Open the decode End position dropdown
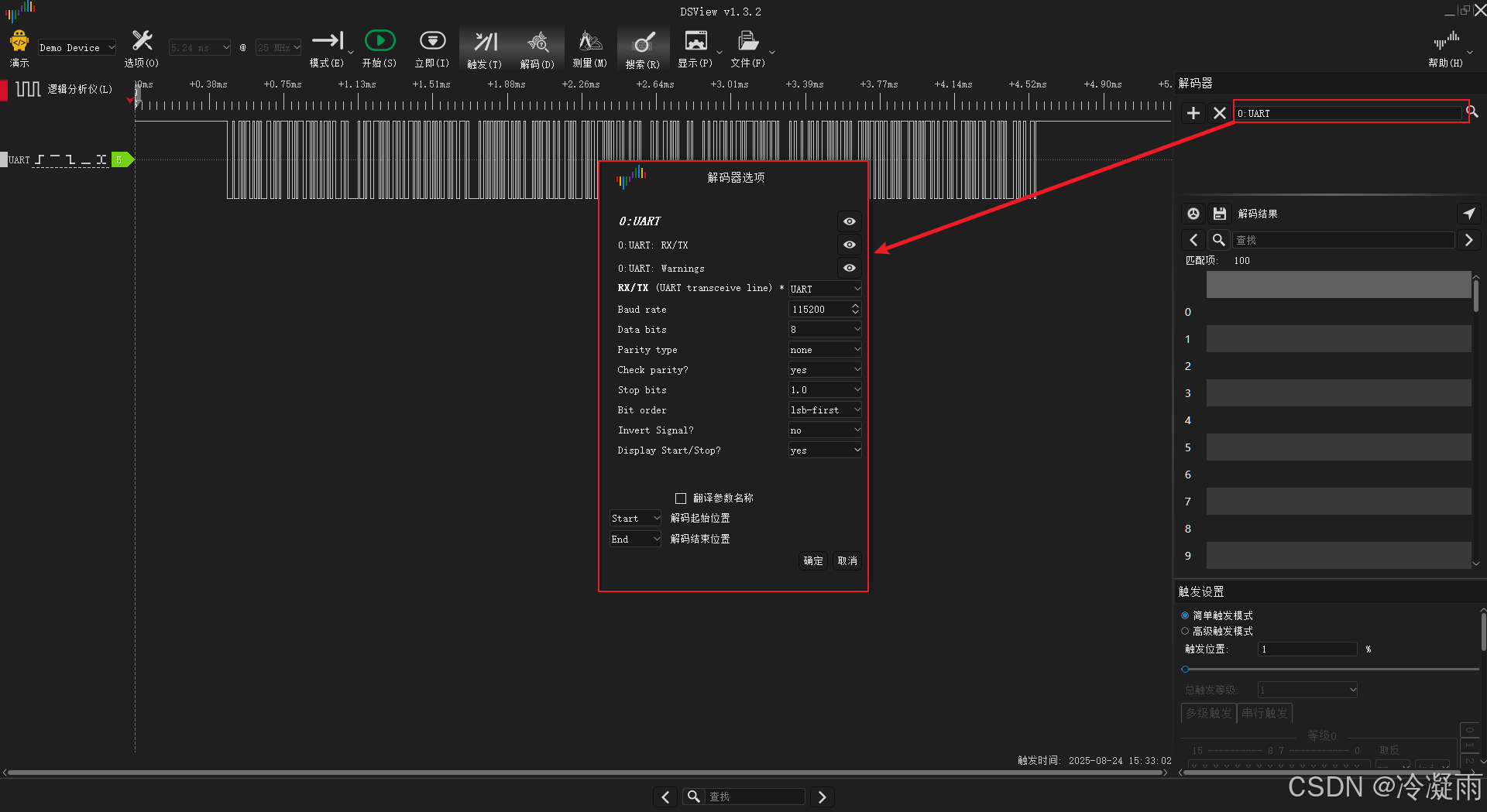The image size is (1487, 812). (x=635, y=539)
